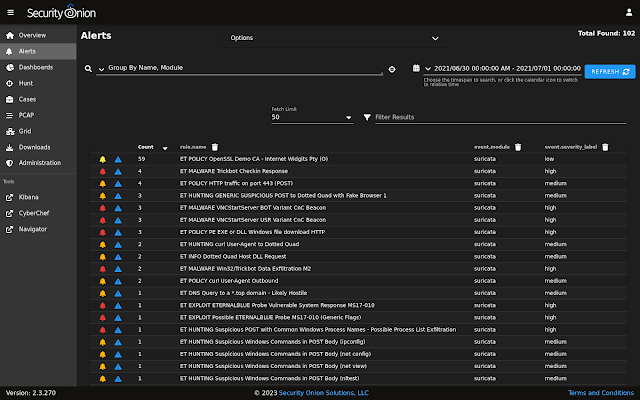This screenshot has width=640, height=400.
Task: Sort by the Count column arrow
Action: (x=165, y=148)
